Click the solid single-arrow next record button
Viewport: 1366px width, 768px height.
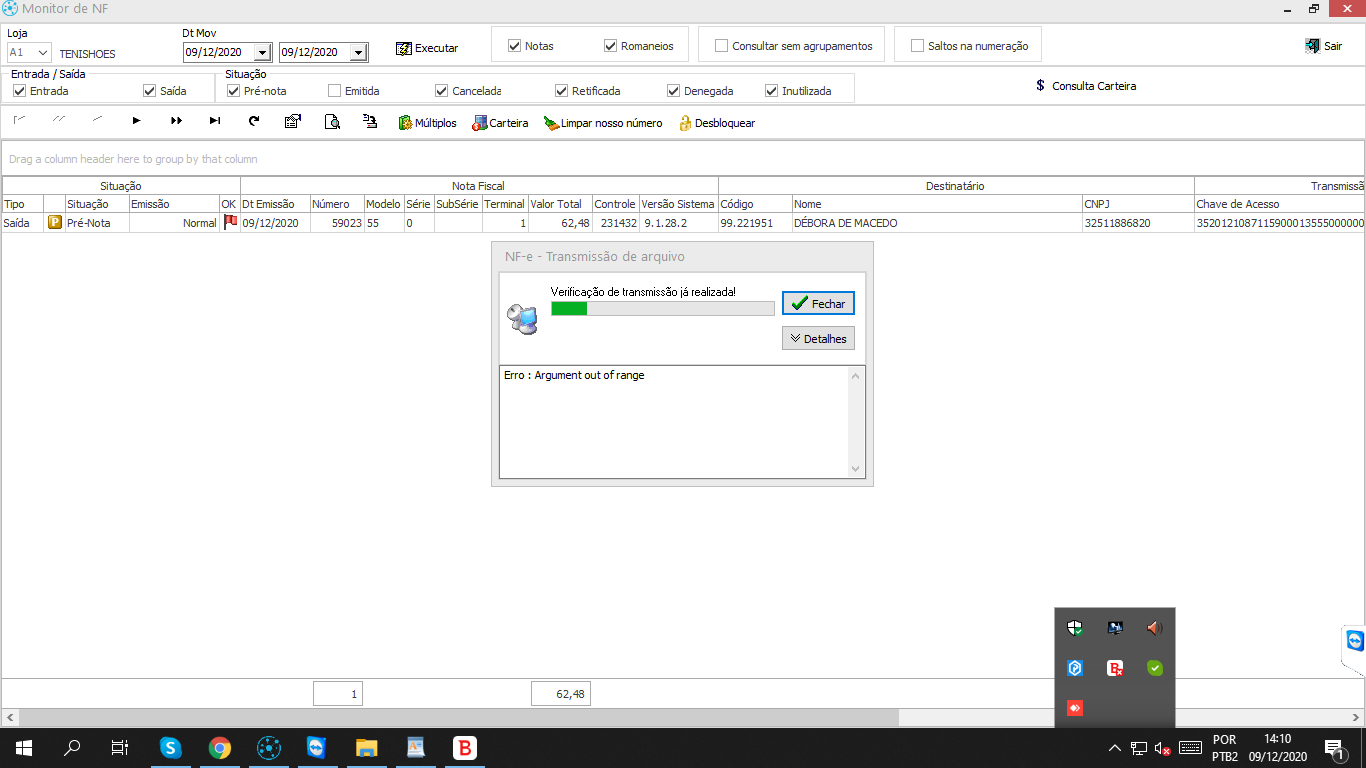(137, 121)
